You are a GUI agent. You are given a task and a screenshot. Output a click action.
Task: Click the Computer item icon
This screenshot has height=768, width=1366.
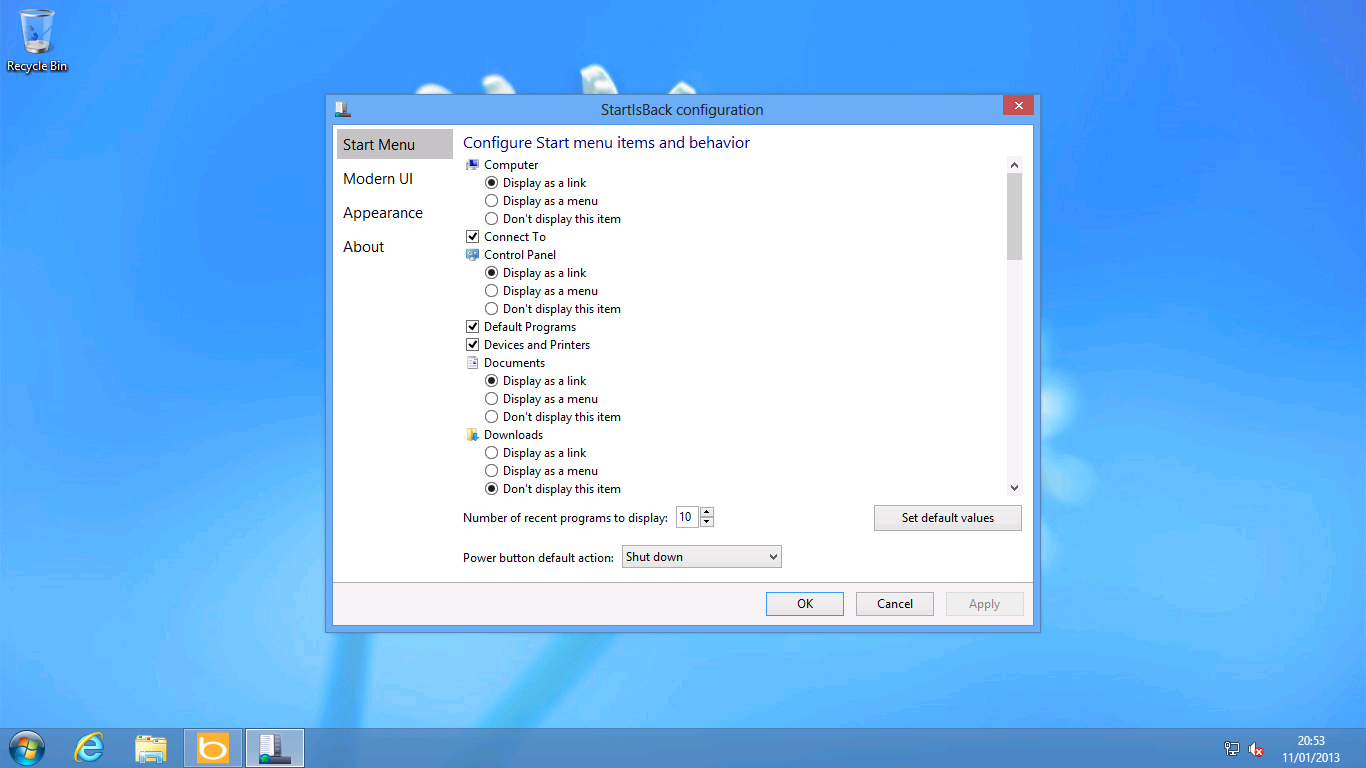(x=472, y=165)
